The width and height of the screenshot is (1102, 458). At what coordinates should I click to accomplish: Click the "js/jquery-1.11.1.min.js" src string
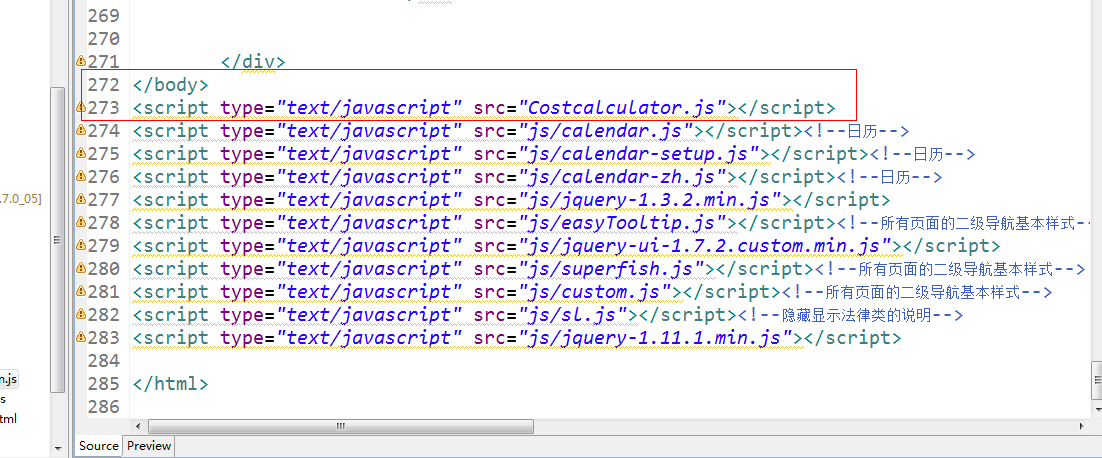[656, 339]
